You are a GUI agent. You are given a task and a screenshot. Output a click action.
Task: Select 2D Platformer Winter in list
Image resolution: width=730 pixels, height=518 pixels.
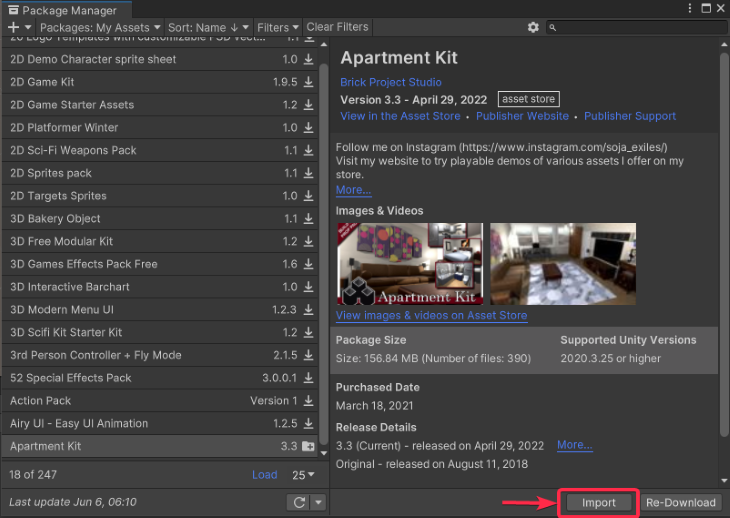coord(160,128)
